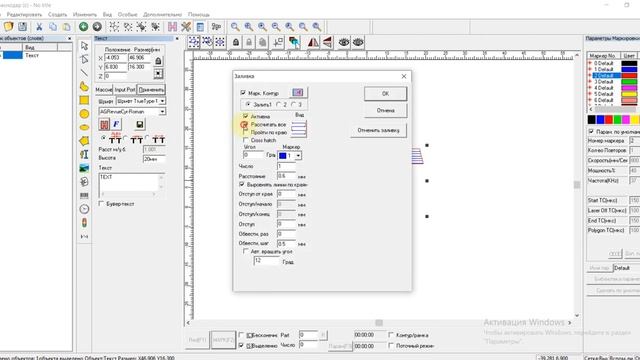Click the first magnifier zoom icon
640x360 pixels.
click(x=235, y=27)
